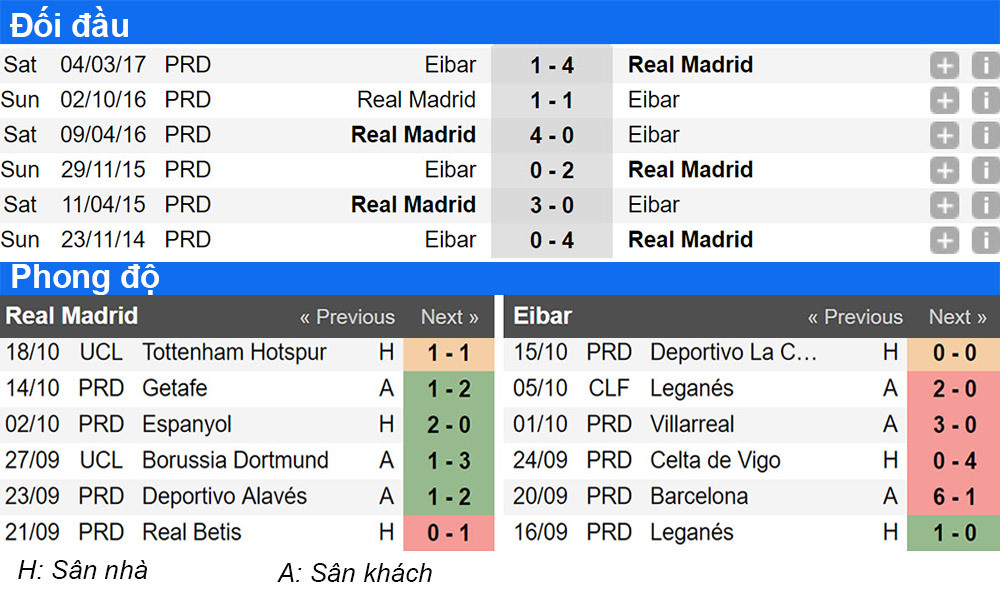Click the 1 - 4 score of the 04/03/17 match
Image resolution: width=1000 pixels, height=591 pixels.
552,66
